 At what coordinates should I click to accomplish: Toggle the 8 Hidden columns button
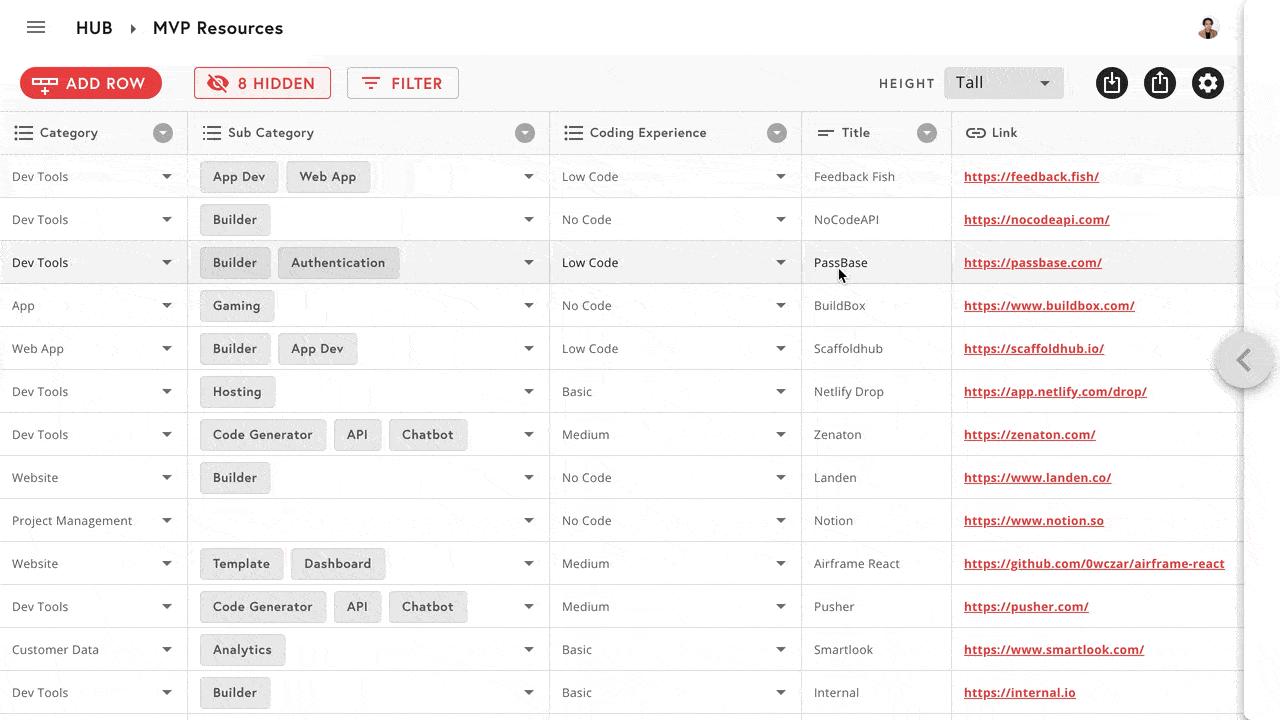pyautogui.click(x=262, y=83)
